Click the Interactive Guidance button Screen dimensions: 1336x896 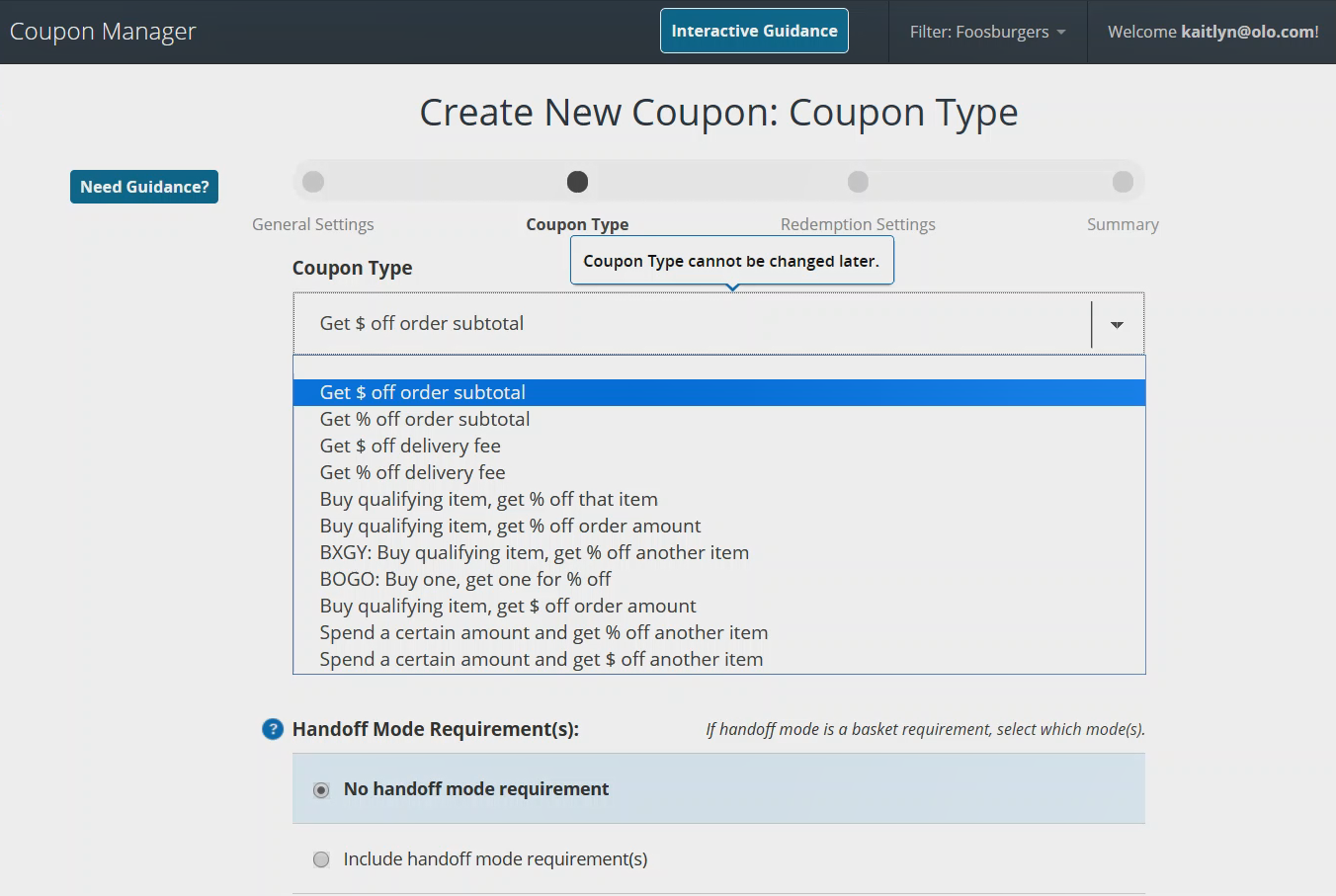tap(754, 31)
